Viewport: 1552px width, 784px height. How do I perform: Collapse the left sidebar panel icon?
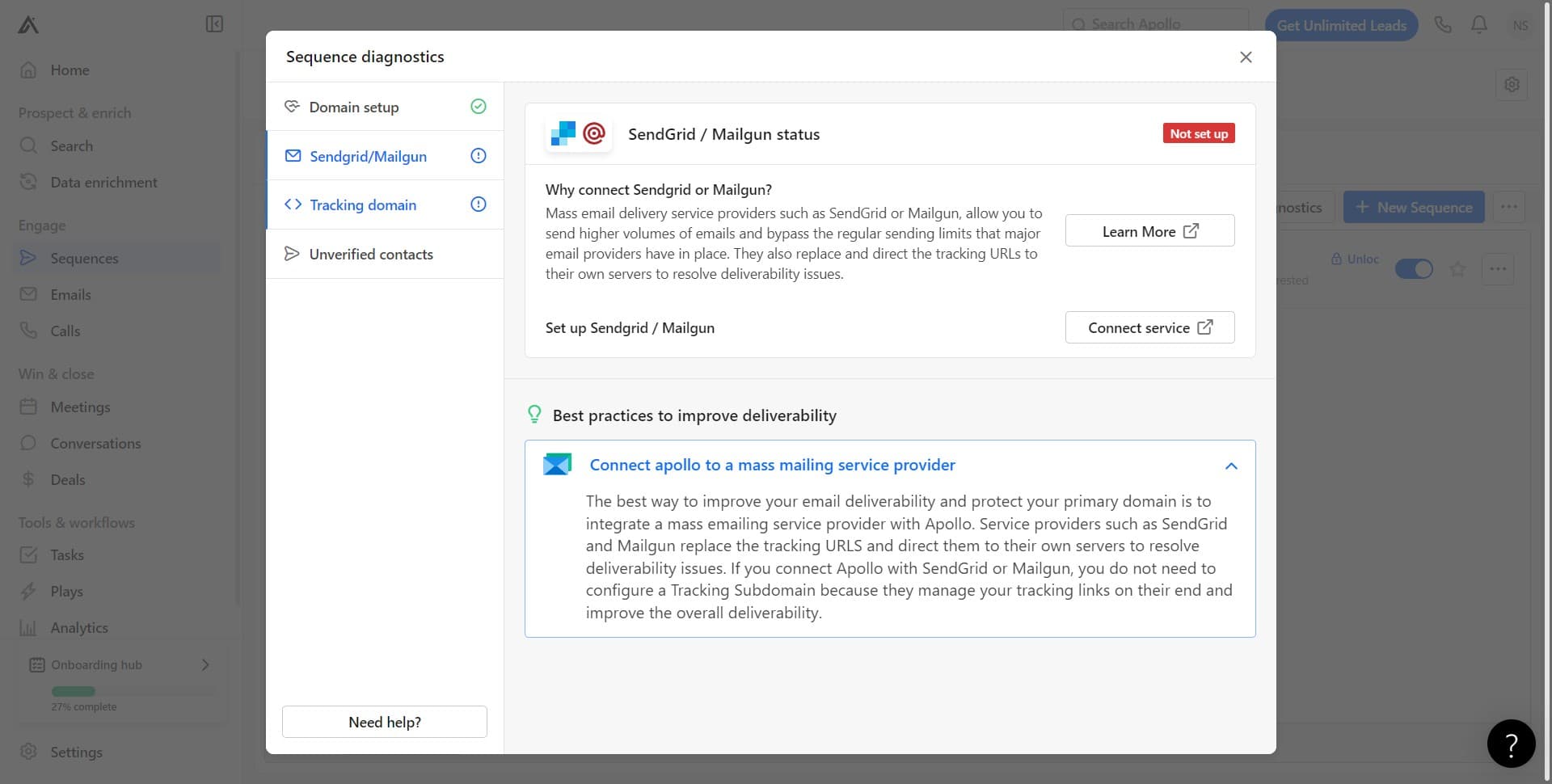pyautogui.click(x=214, y=24)
